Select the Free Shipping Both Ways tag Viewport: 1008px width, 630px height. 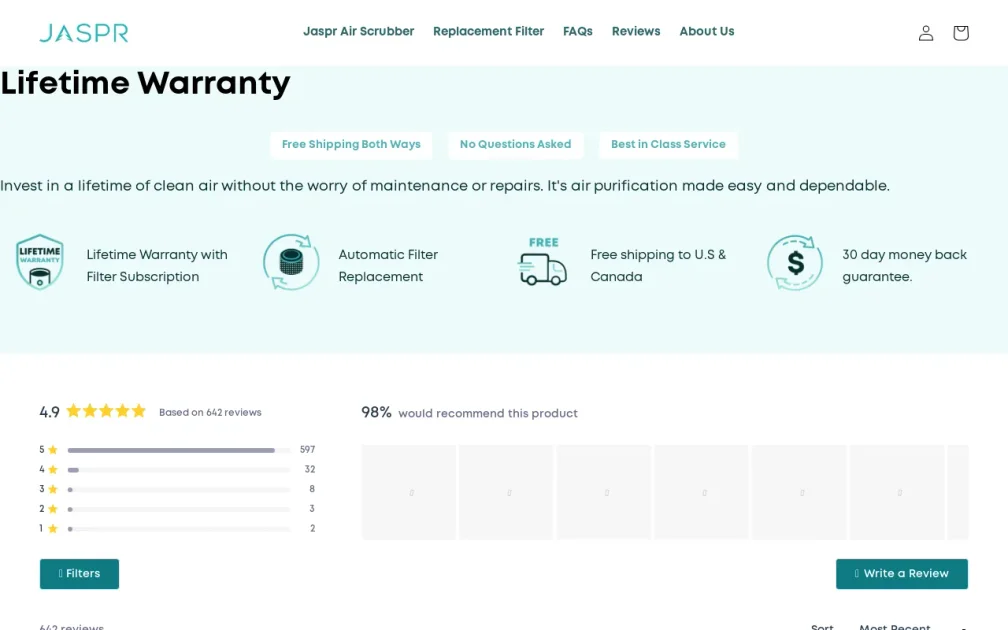tap(351, 145)
